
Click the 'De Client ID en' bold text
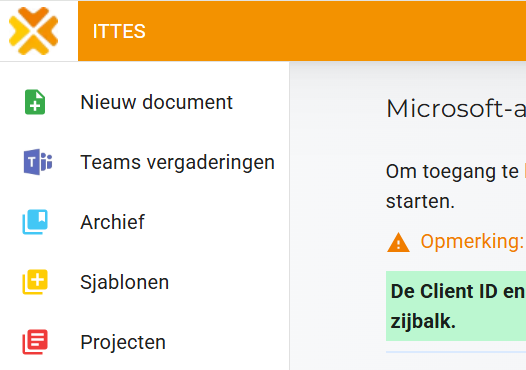pyautogui.click(x=458, y=291)
